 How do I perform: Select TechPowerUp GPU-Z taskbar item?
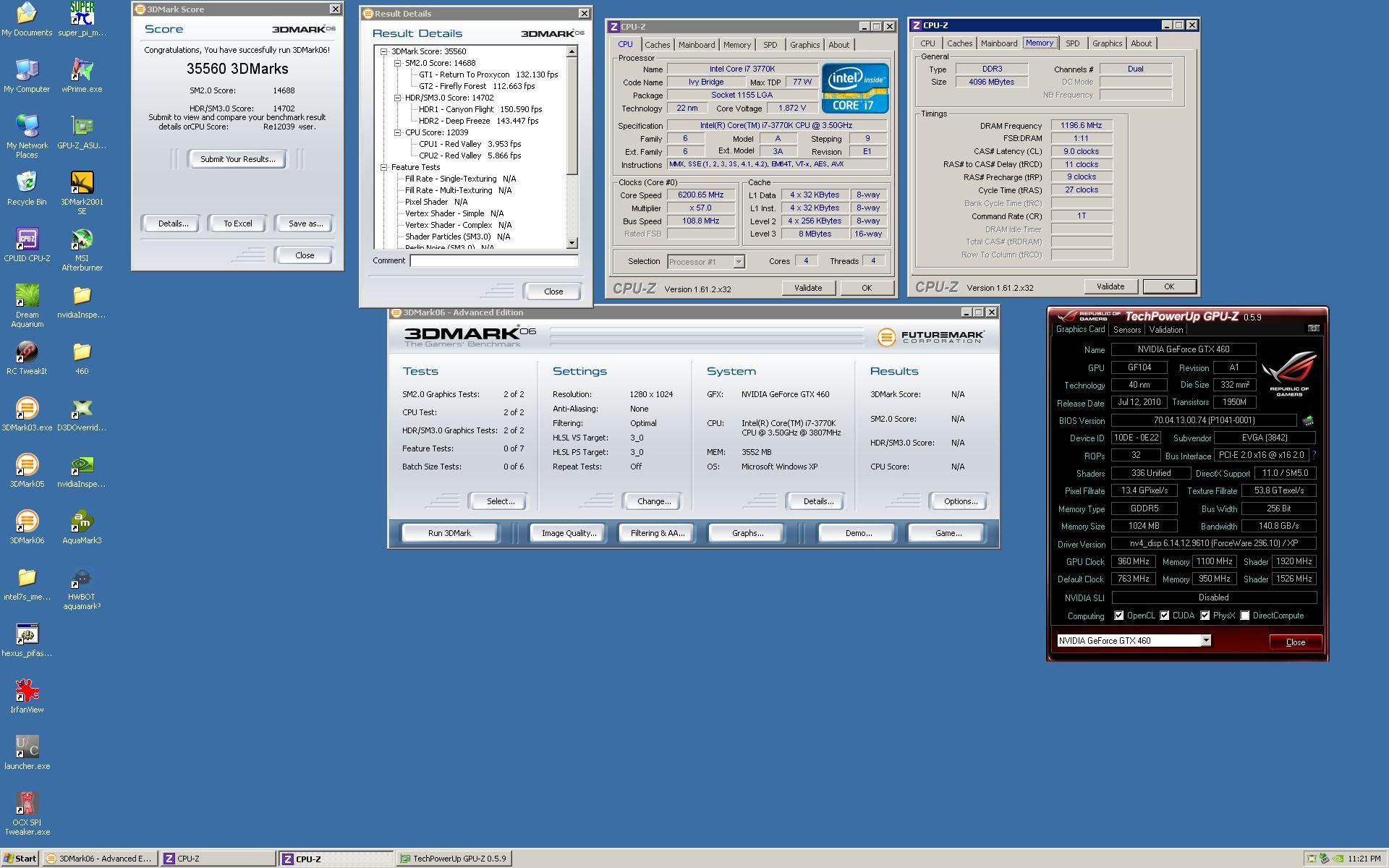point(454,859)
